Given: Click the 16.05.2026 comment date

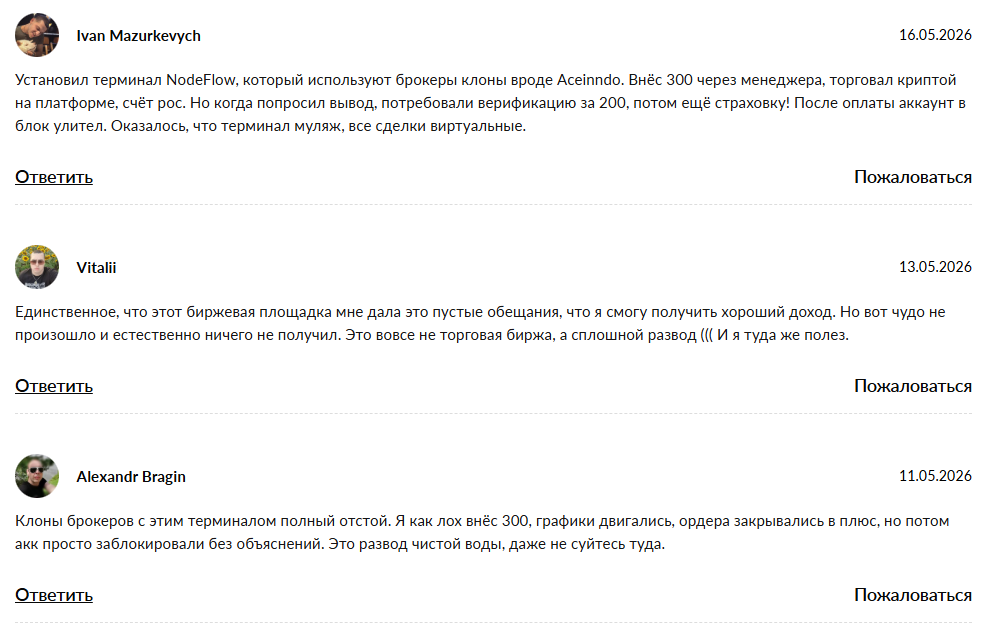Looking at the screenshot, I should click(x=935, y=35).
